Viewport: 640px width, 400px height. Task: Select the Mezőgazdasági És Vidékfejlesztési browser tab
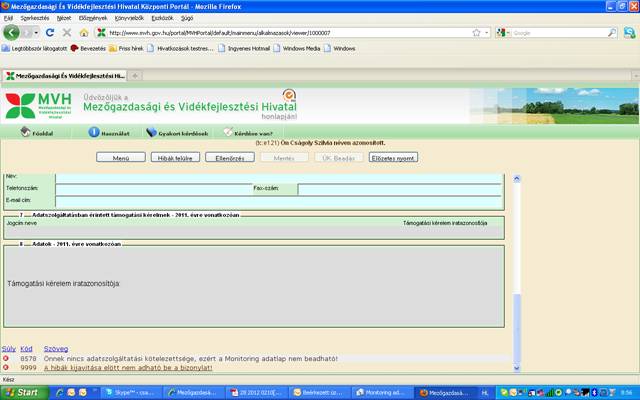(65, 76)
